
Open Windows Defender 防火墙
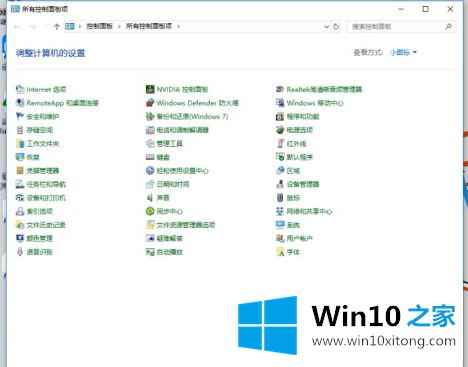[192, 103]
